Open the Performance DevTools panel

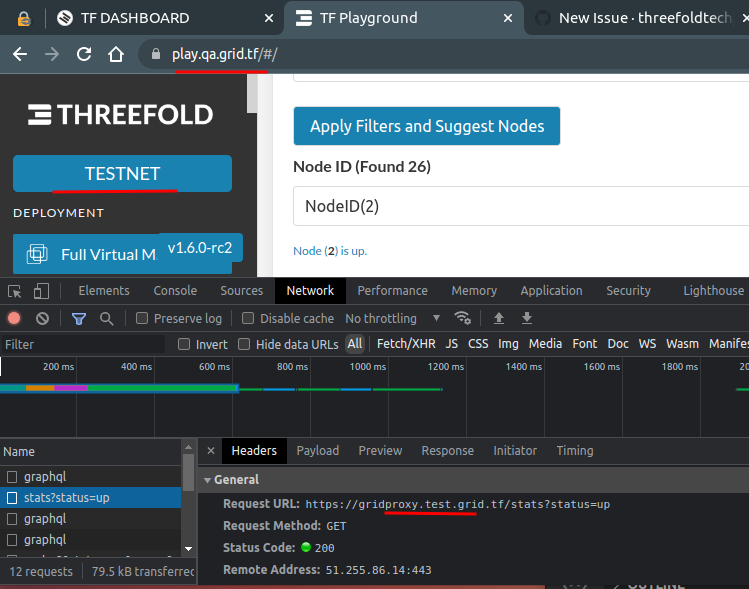tap(392, 290)
